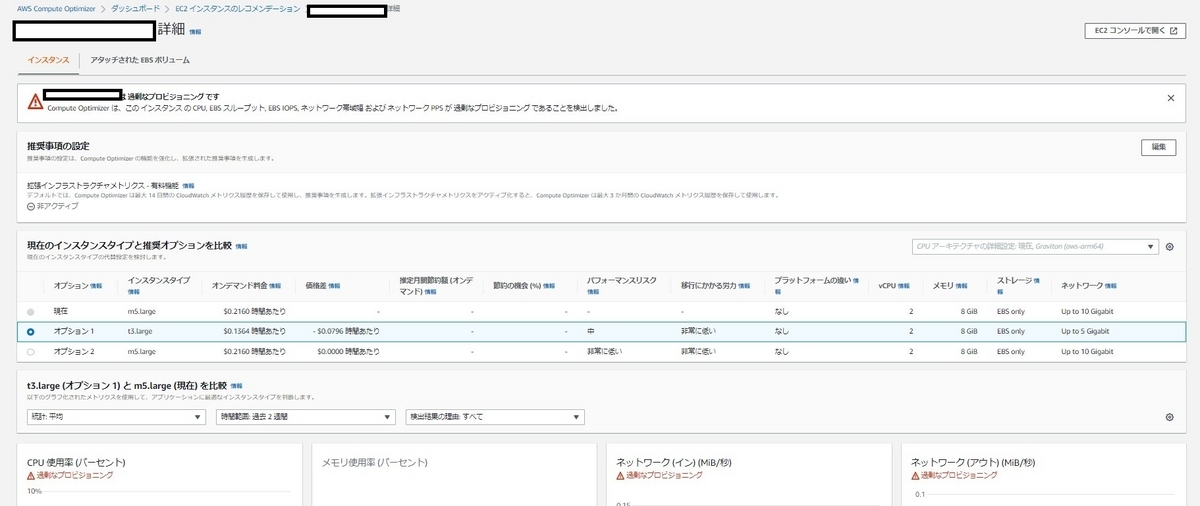Dismiss the over-provisioning warning banner
The width and height of the screenshot is (1200, 506).
(1171, 98)
